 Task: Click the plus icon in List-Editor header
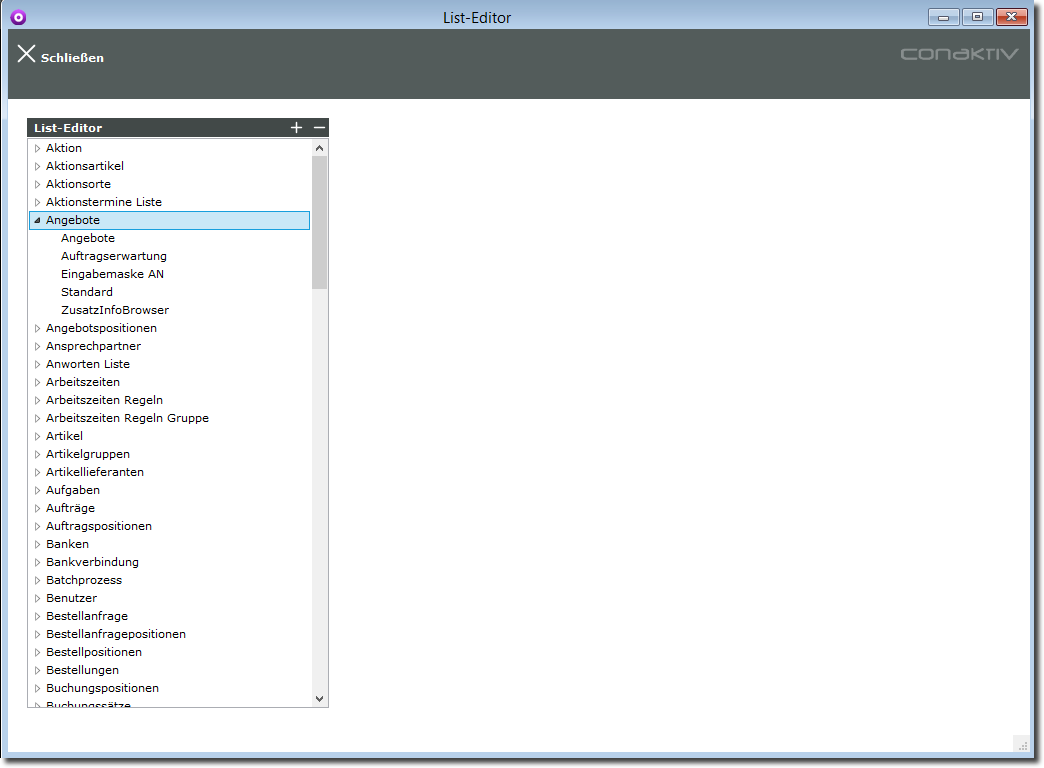[x=296, y=128]
